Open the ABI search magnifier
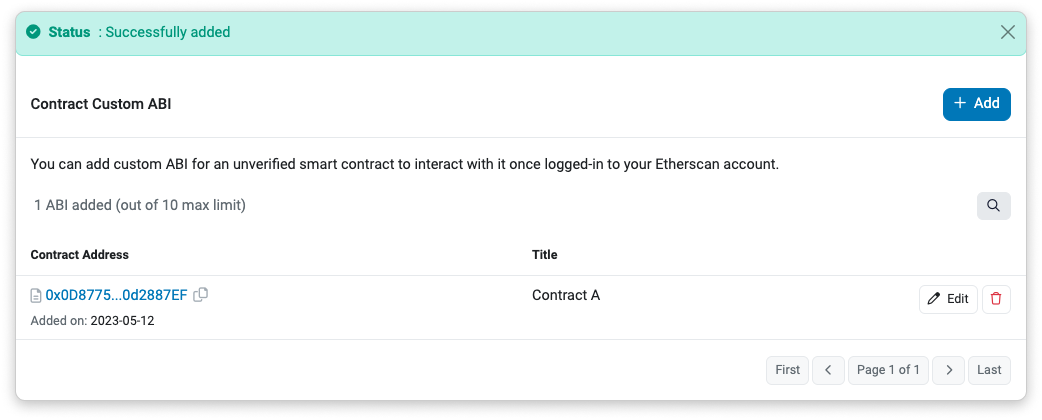The height and width of the screenshot is (420, 1042). [x=993, y=205]
